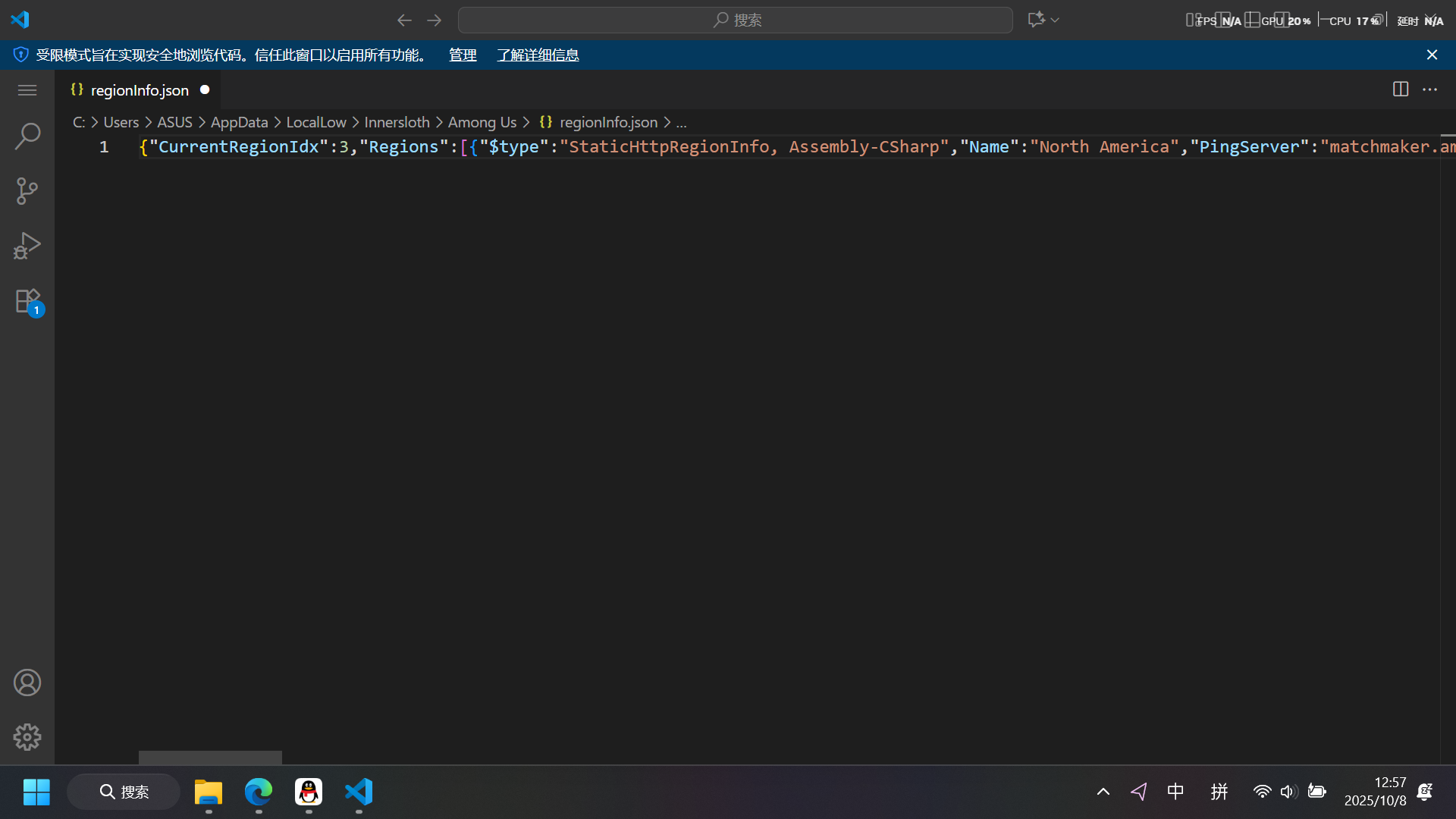
Task: Open the 了解详细信息 link
Action: 538,55
